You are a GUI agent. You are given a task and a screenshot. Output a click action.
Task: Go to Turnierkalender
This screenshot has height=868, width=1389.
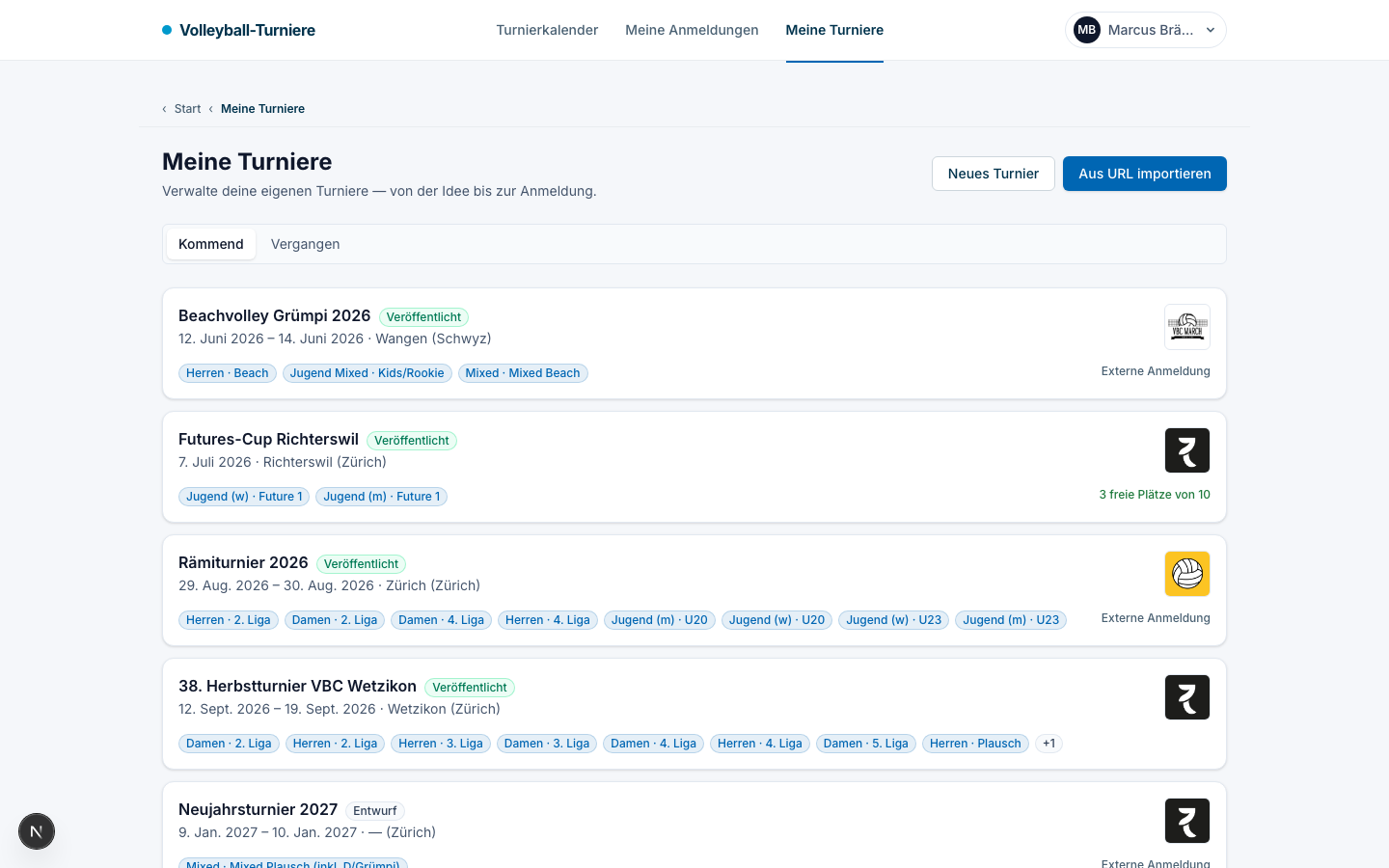tap(547, 30)
